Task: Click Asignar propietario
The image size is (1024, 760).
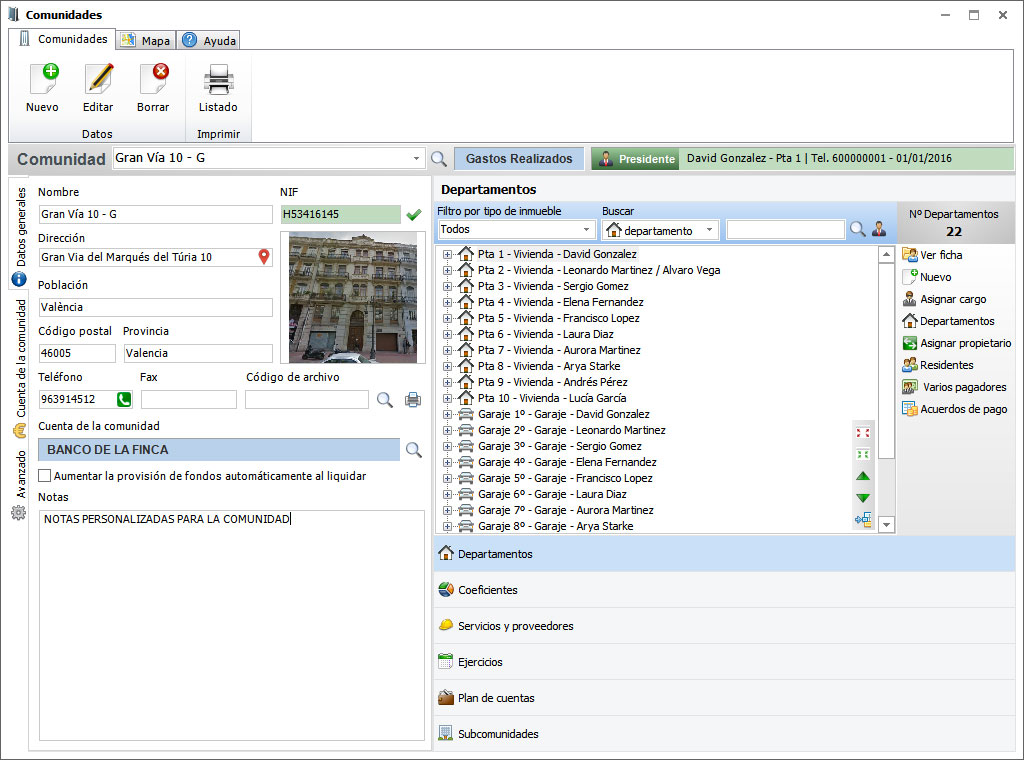Action: (957, 343)
